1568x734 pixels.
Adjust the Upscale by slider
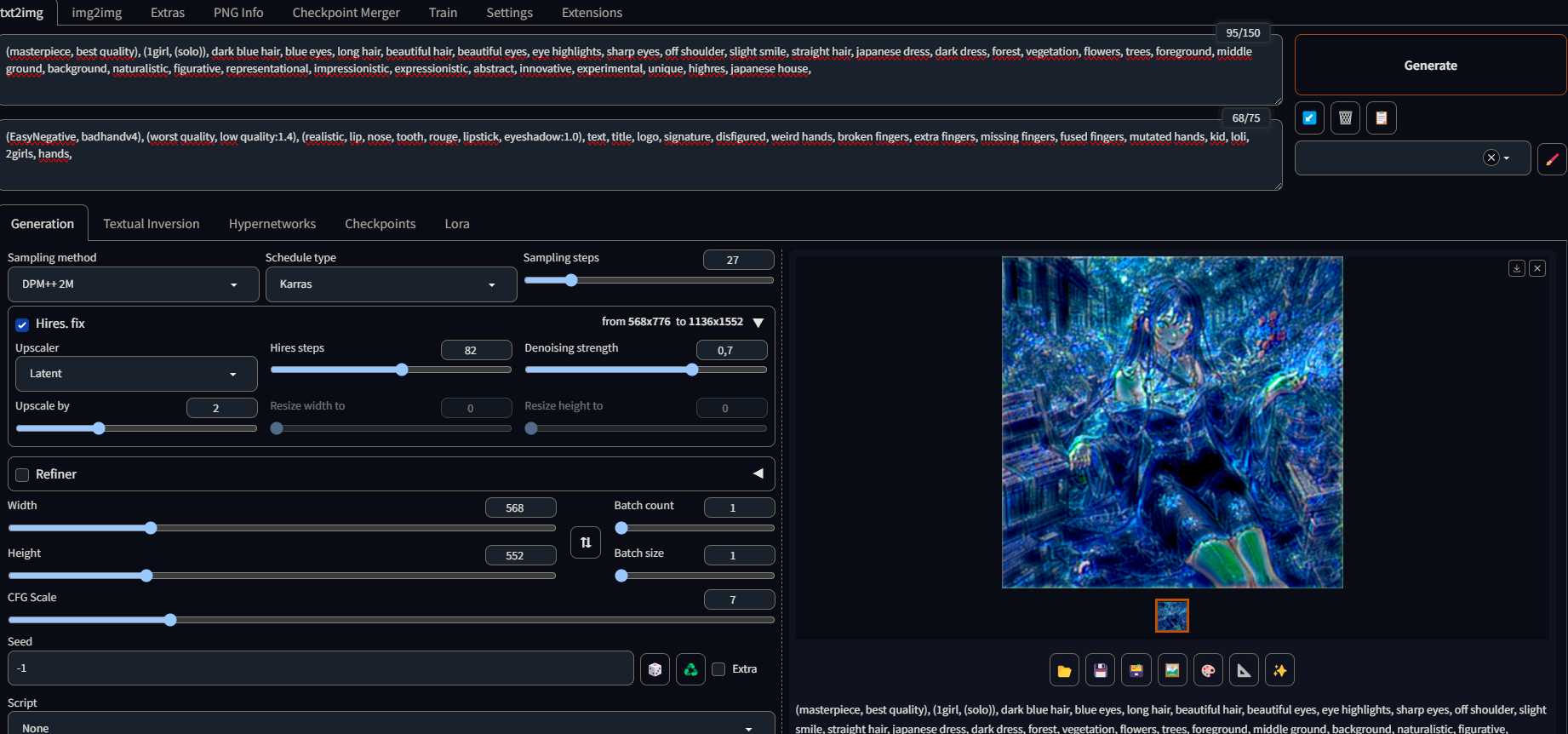[x=136, y=428]
